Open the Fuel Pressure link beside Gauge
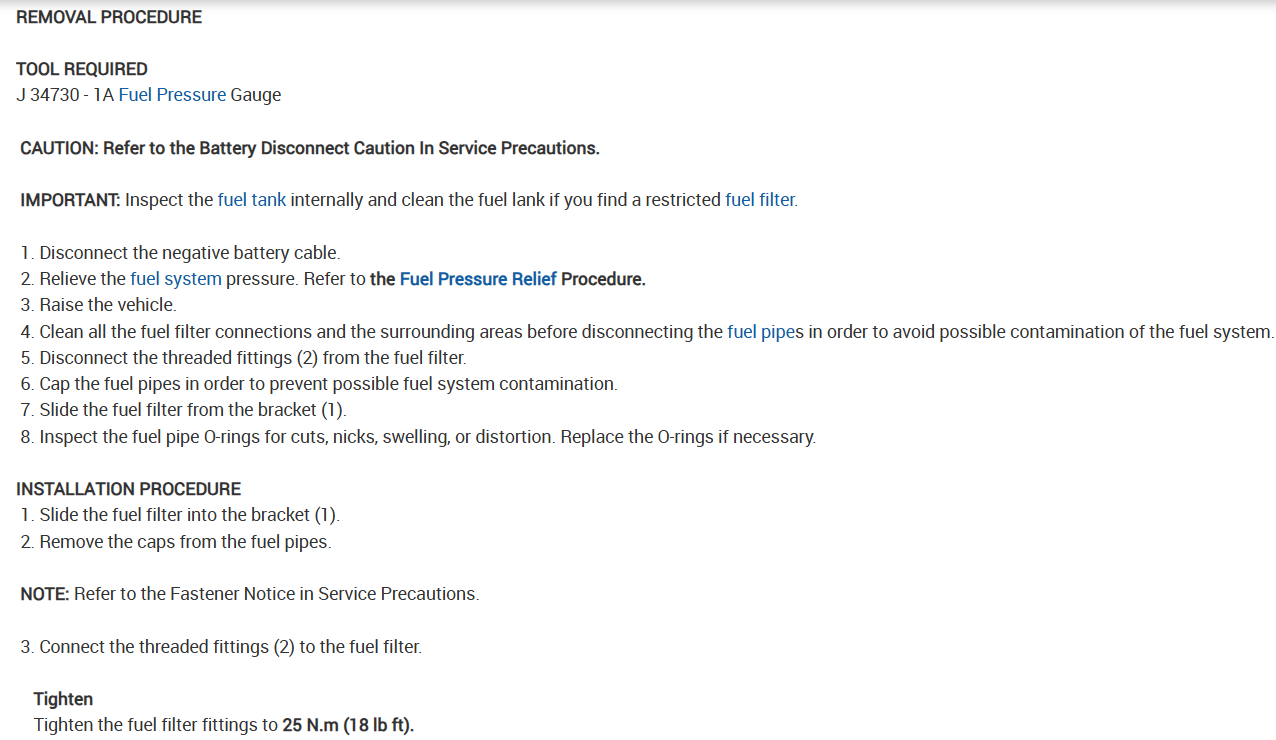Image resolution: width=1276 pixels, height=740 pixels. point(172,95)
